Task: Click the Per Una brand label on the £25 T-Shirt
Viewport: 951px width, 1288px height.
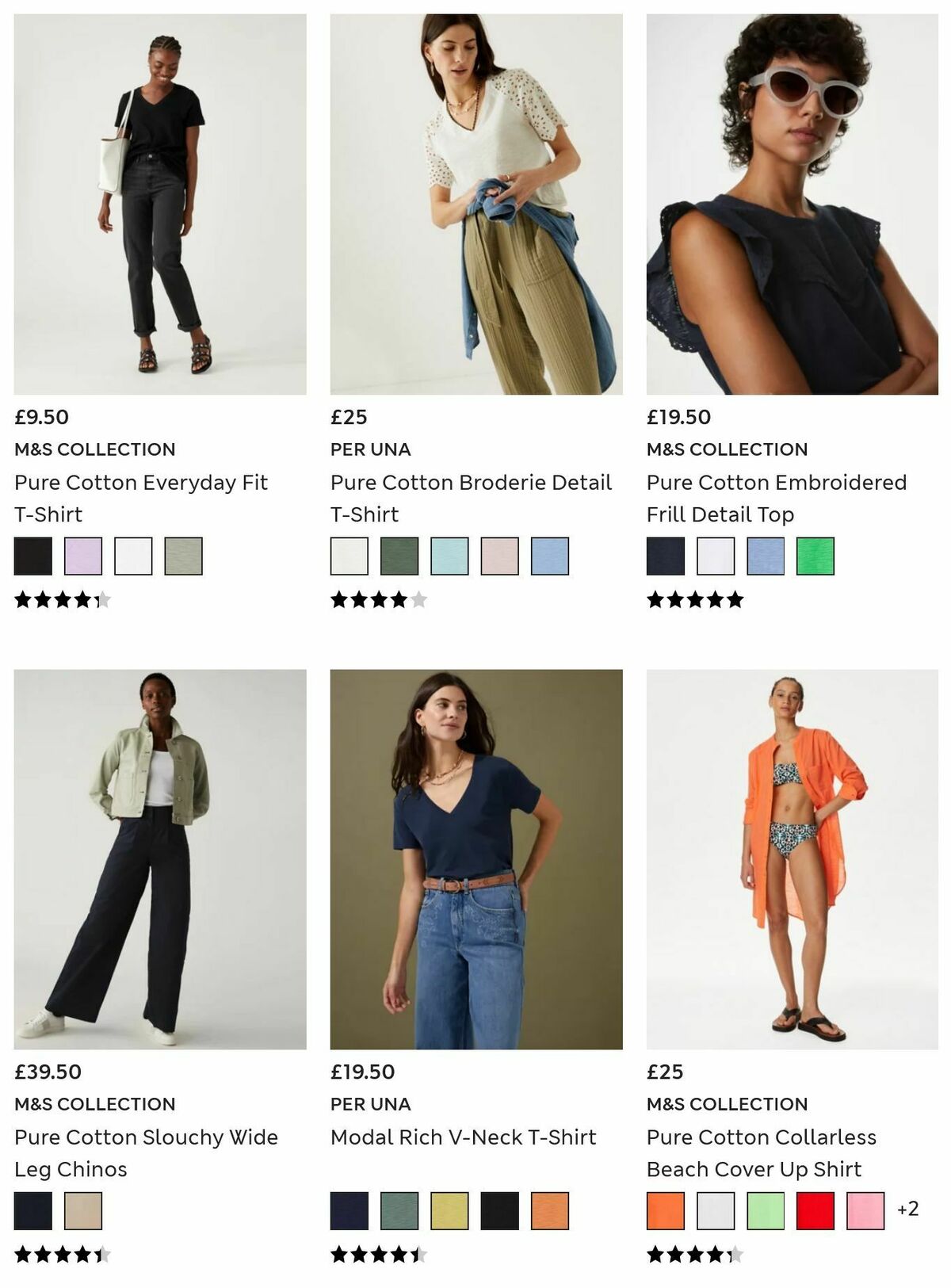Action: [370, 449]
